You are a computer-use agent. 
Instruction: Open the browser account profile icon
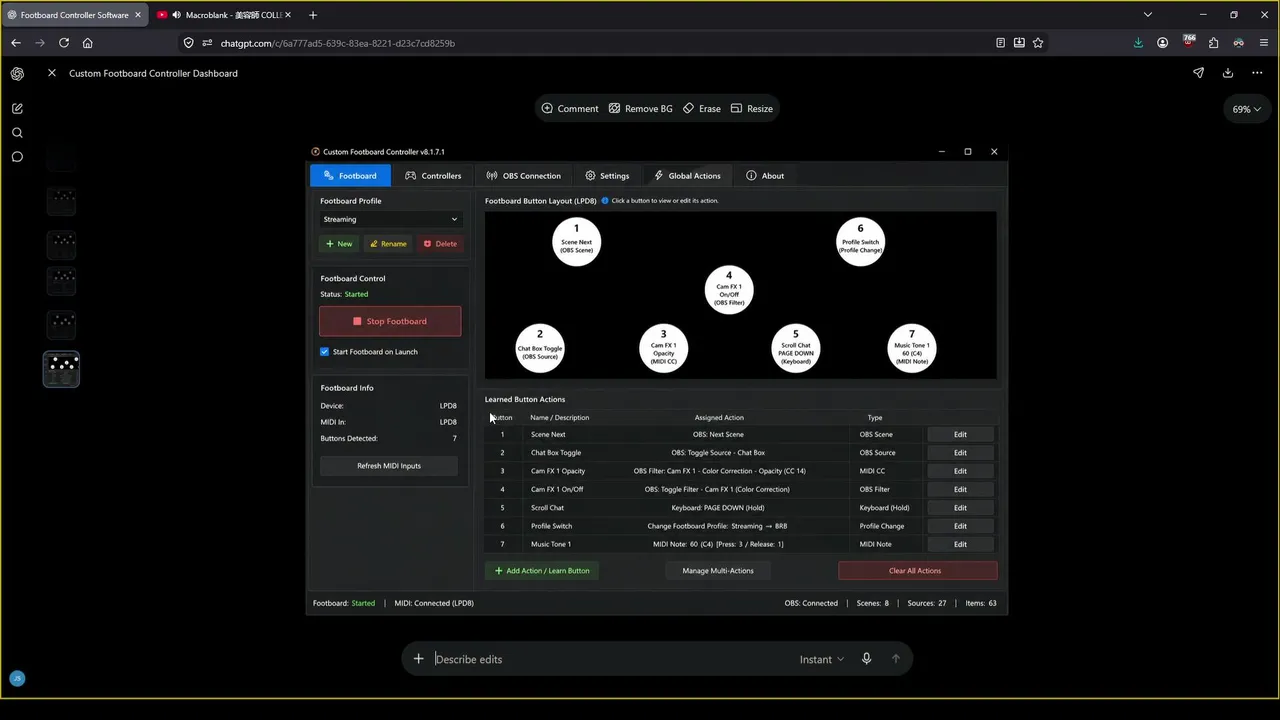click(1163, 43)
